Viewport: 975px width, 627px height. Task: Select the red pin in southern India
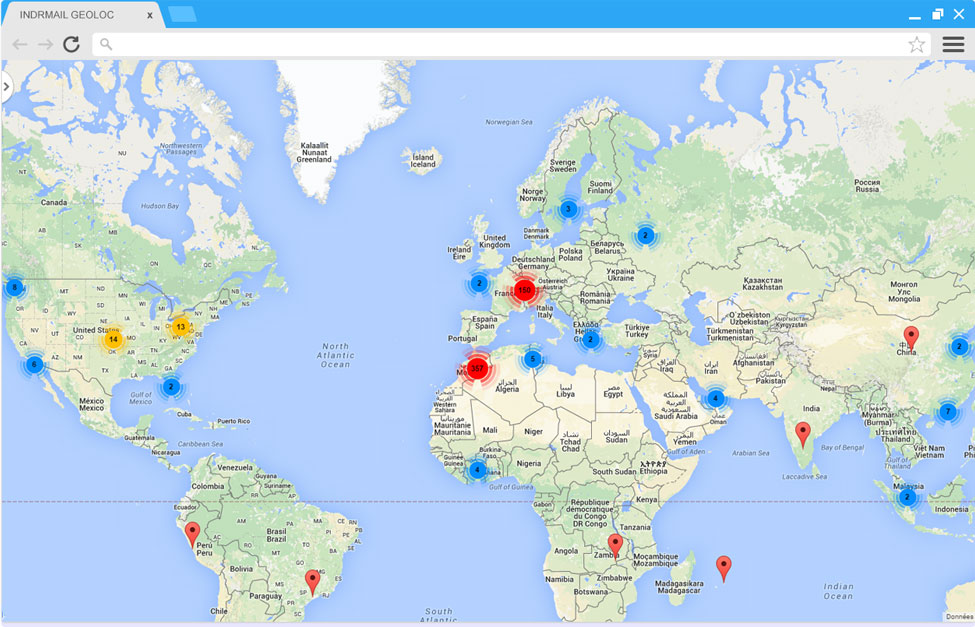(803, 434)
